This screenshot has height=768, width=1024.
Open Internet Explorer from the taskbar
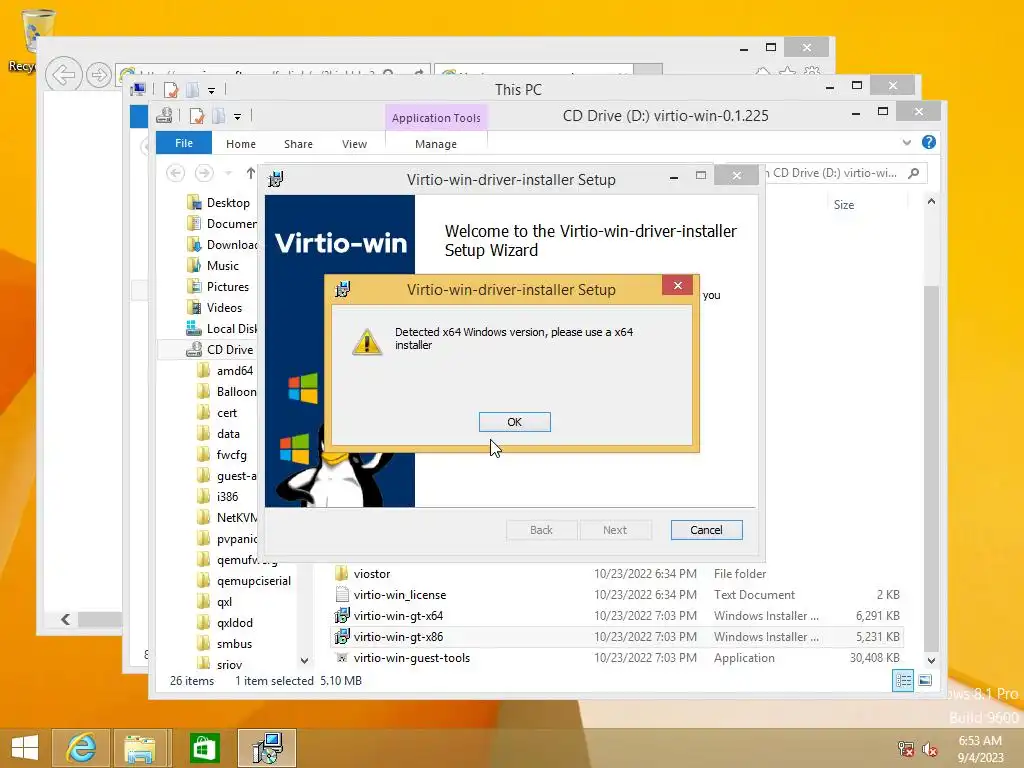pyautogui.click(x=81, y=747)
